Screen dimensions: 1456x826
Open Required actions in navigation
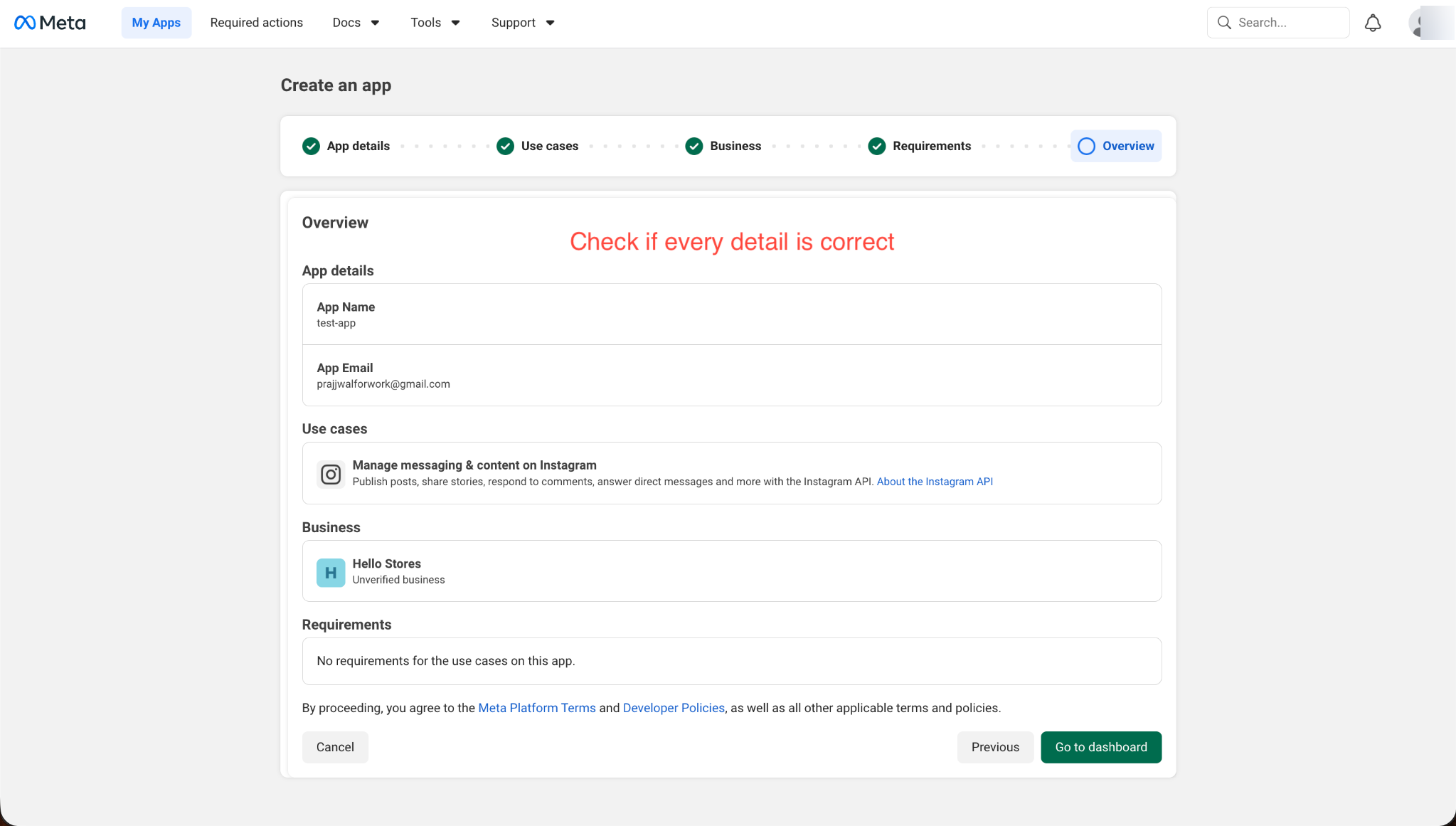pos(257,23)
